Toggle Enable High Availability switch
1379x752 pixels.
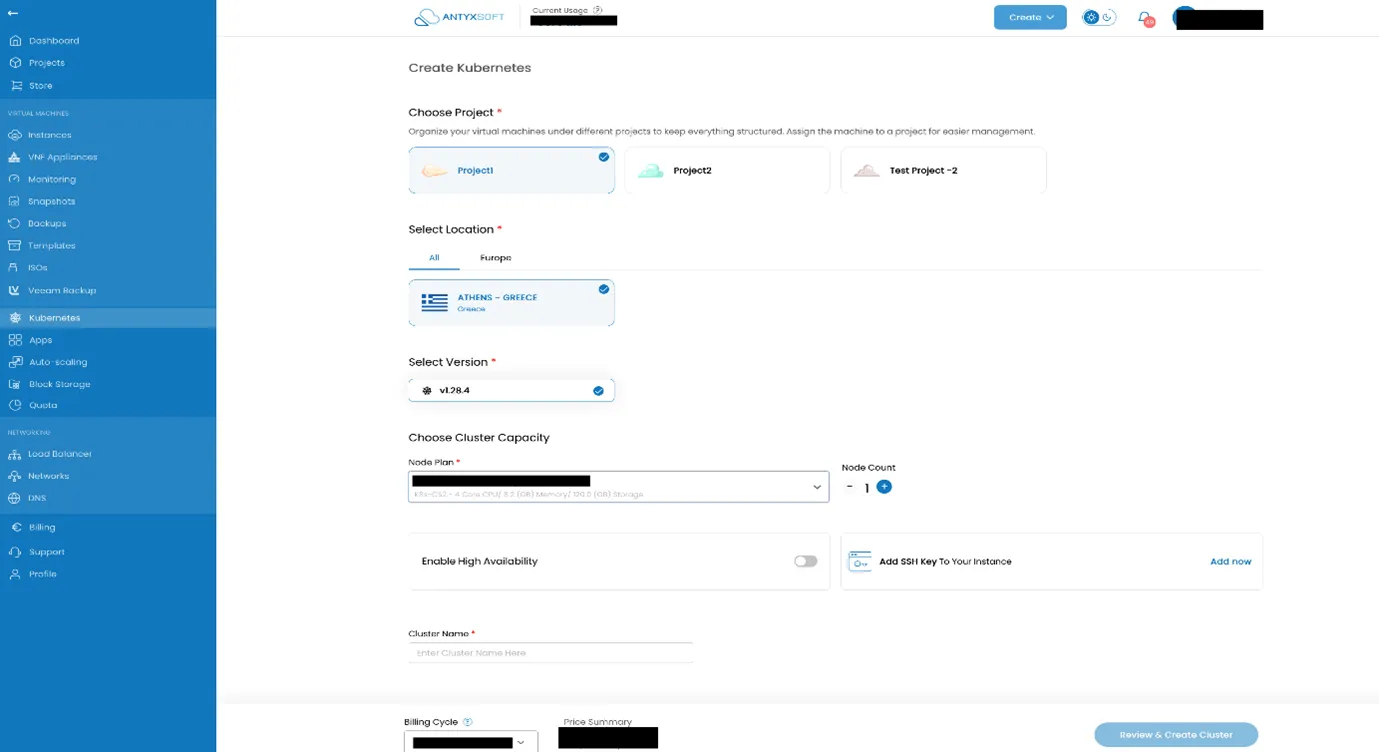coord(805,561)
